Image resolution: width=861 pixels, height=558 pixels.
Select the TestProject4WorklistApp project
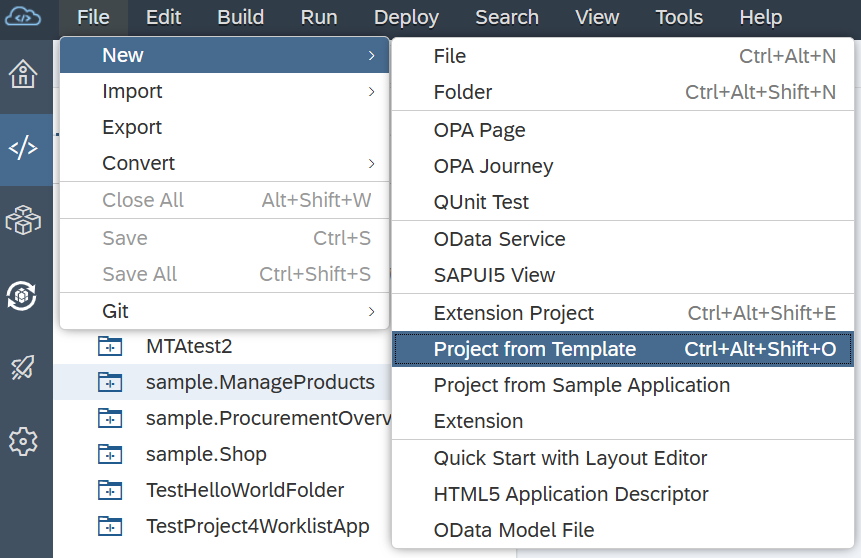[x=258, y=526]
